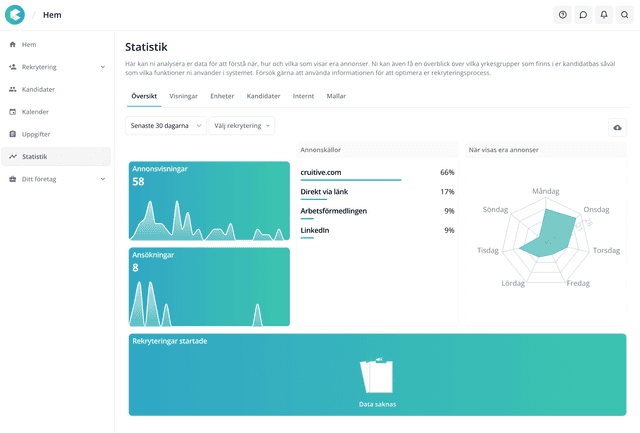
Task: Switch to the Visningar tab
Action: 183,96
